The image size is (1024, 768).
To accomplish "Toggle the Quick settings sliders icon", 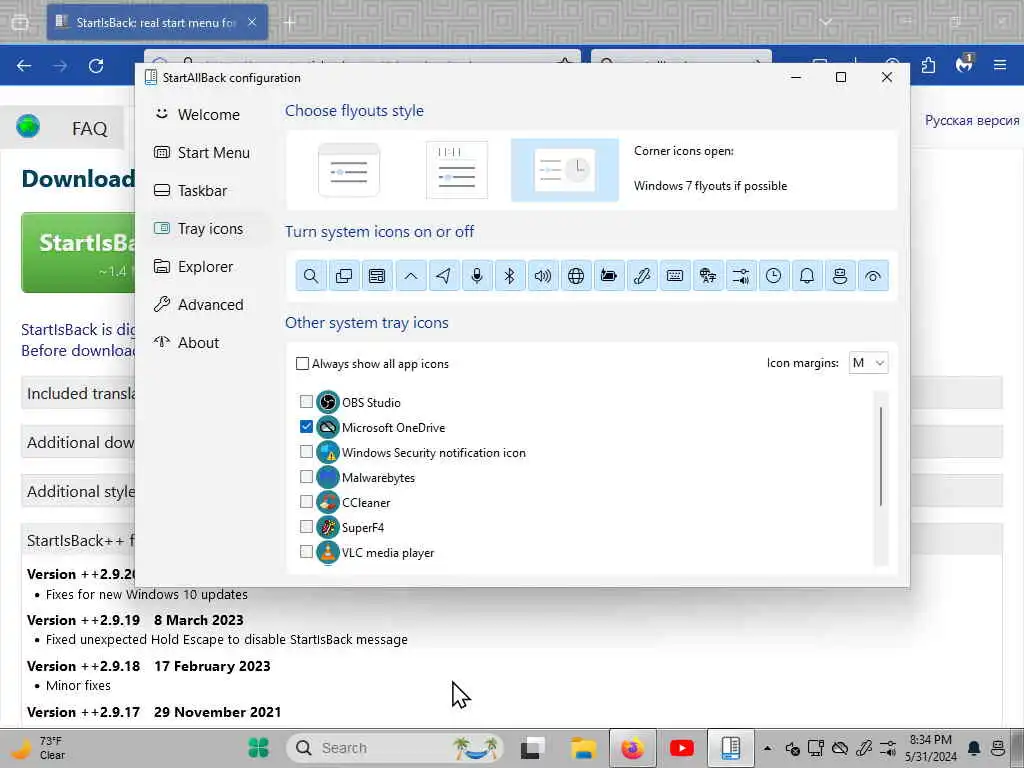I will click(x=741, y=276).
